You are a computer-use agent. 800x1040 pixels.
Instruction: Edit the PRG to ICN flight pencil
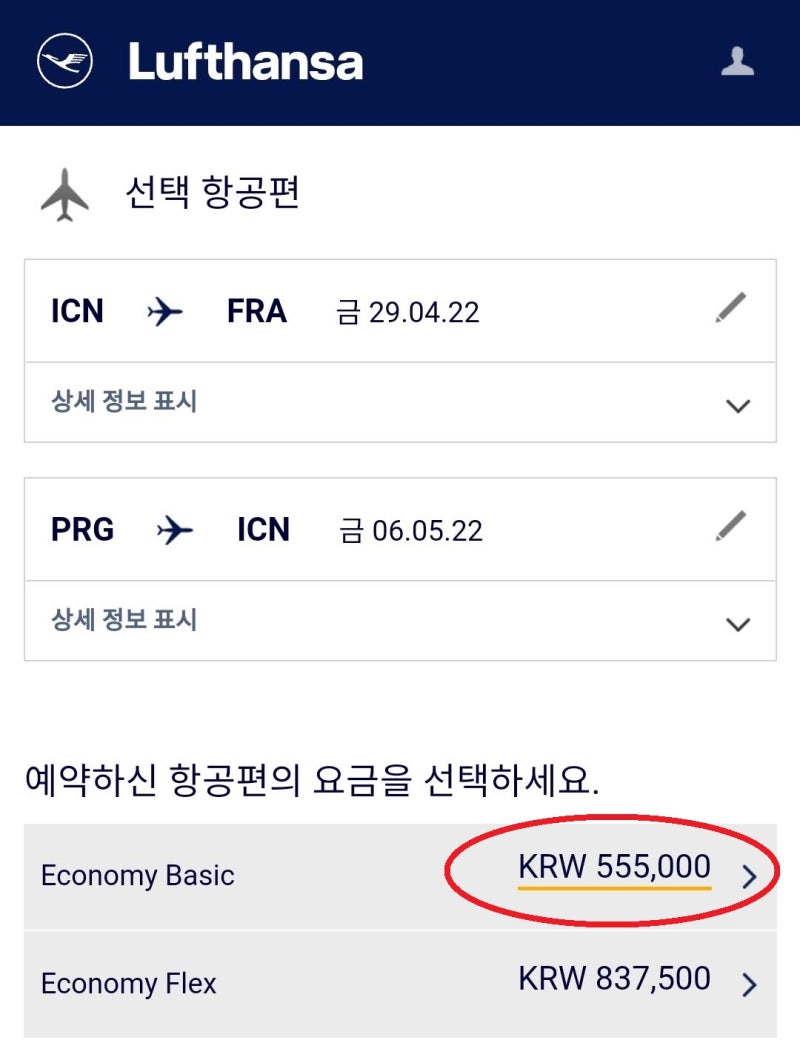731,525
